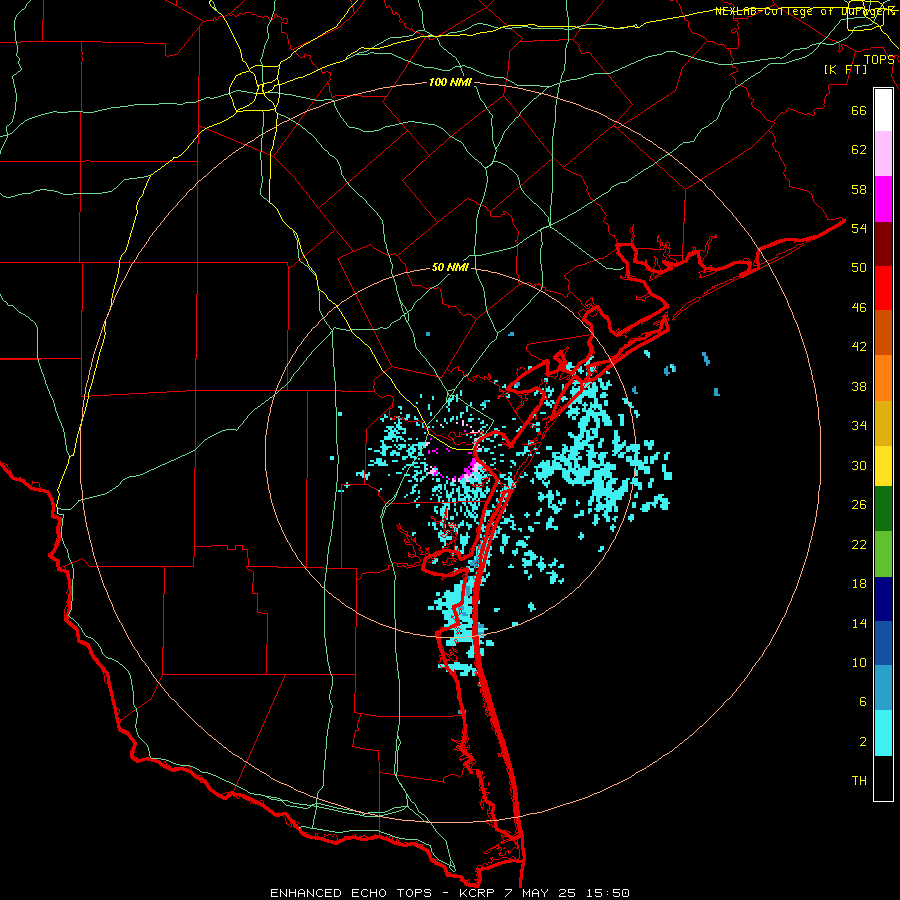Click the black TH threshold swatch
This screenshot has height=900, width=900.
point(883,778)
